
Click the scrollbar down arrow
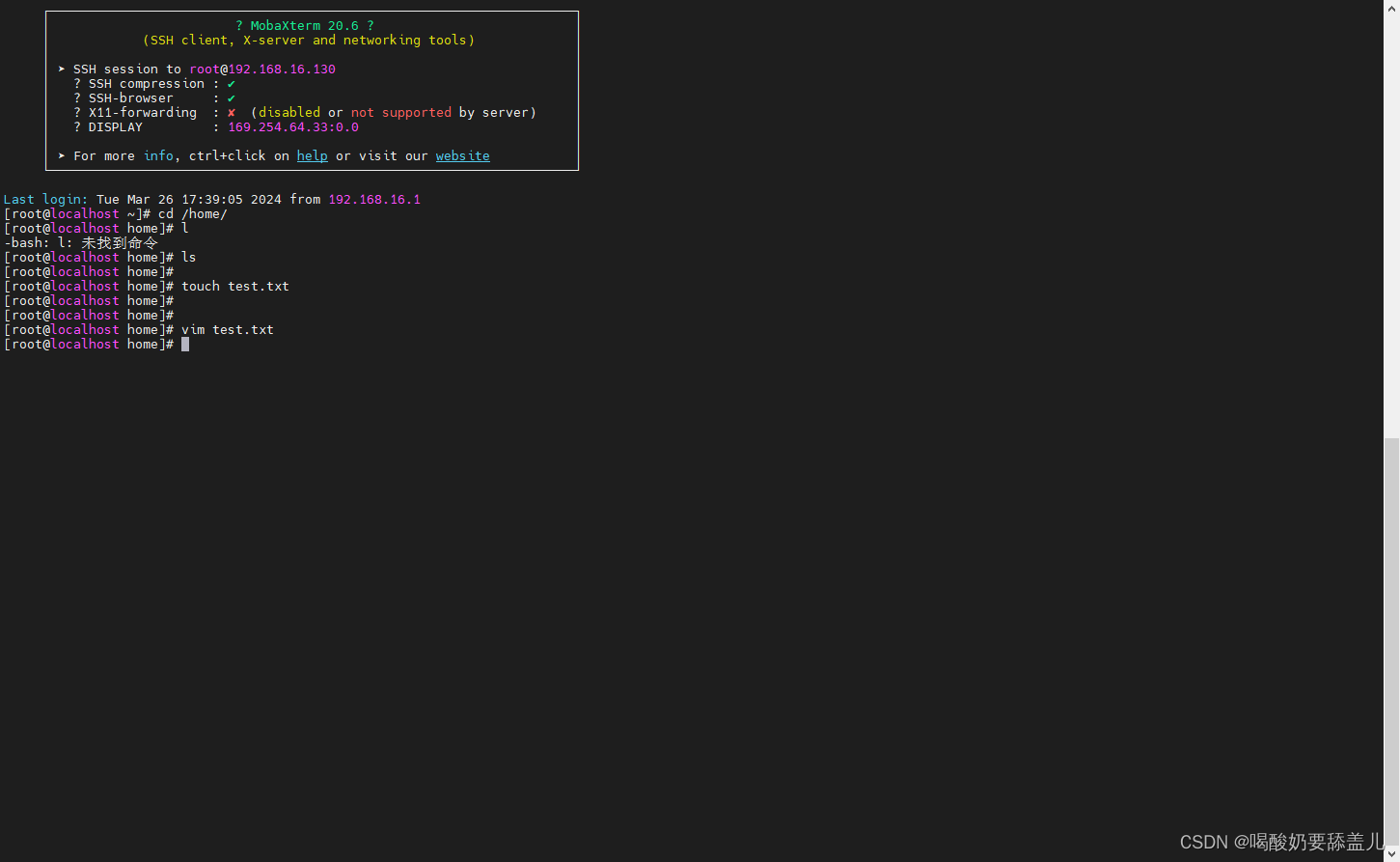1391,856
